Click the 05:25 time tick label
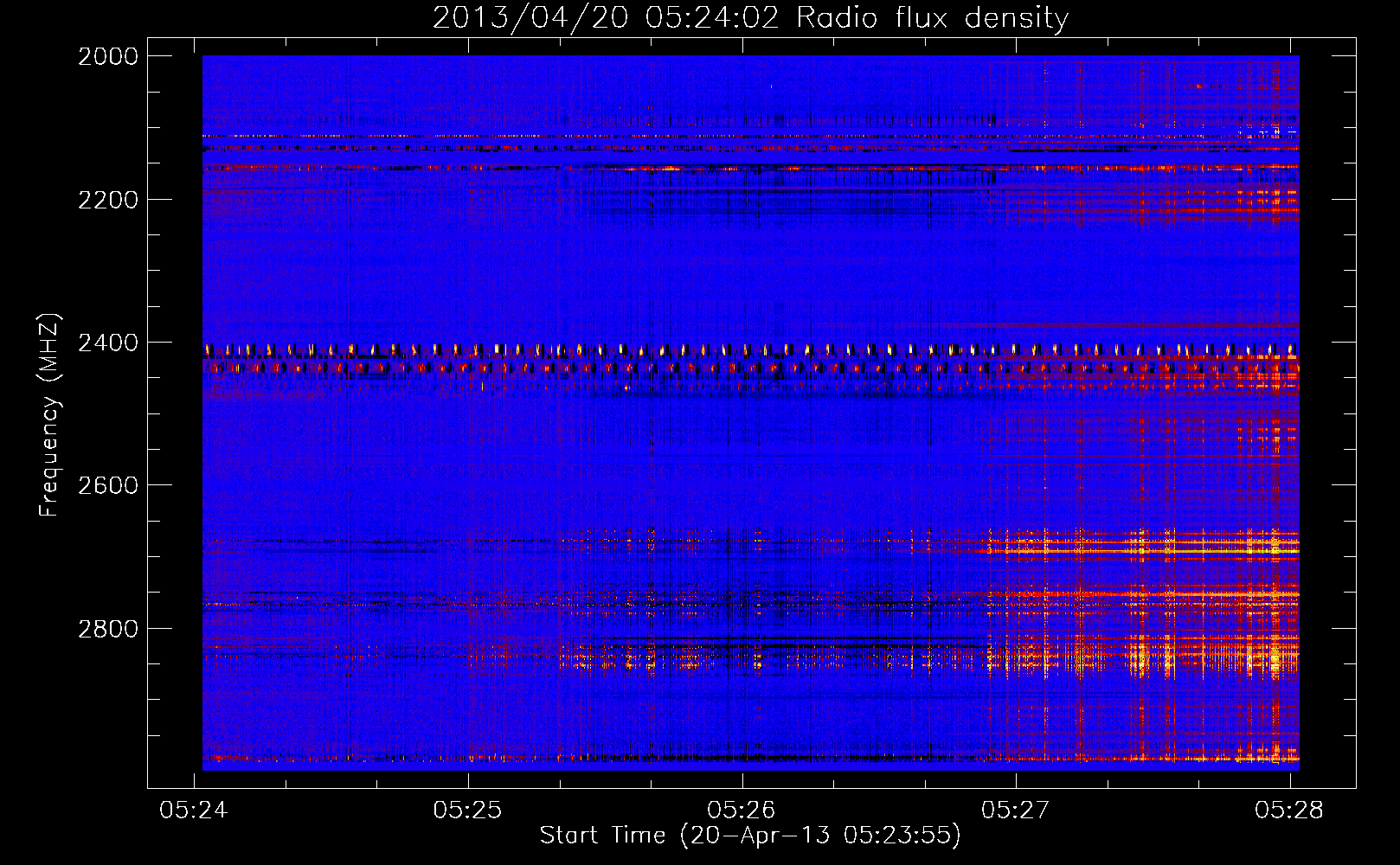The height and width of the screenshot is (865, 1400). [x=468, y=810]
